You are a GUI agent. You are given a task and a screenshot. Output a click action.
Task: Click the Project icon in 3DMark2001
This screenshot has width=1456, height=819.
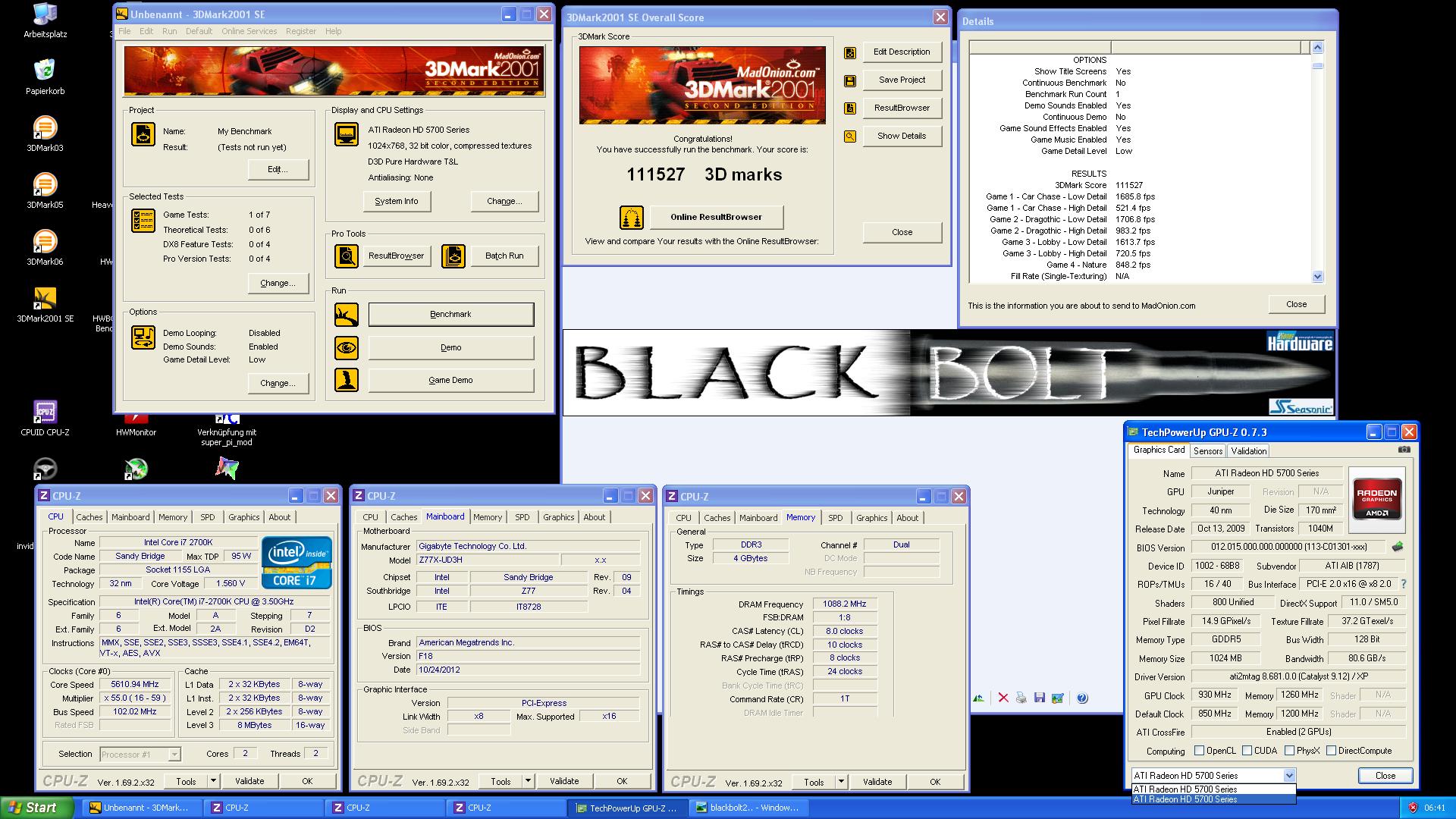coord(143,134)
